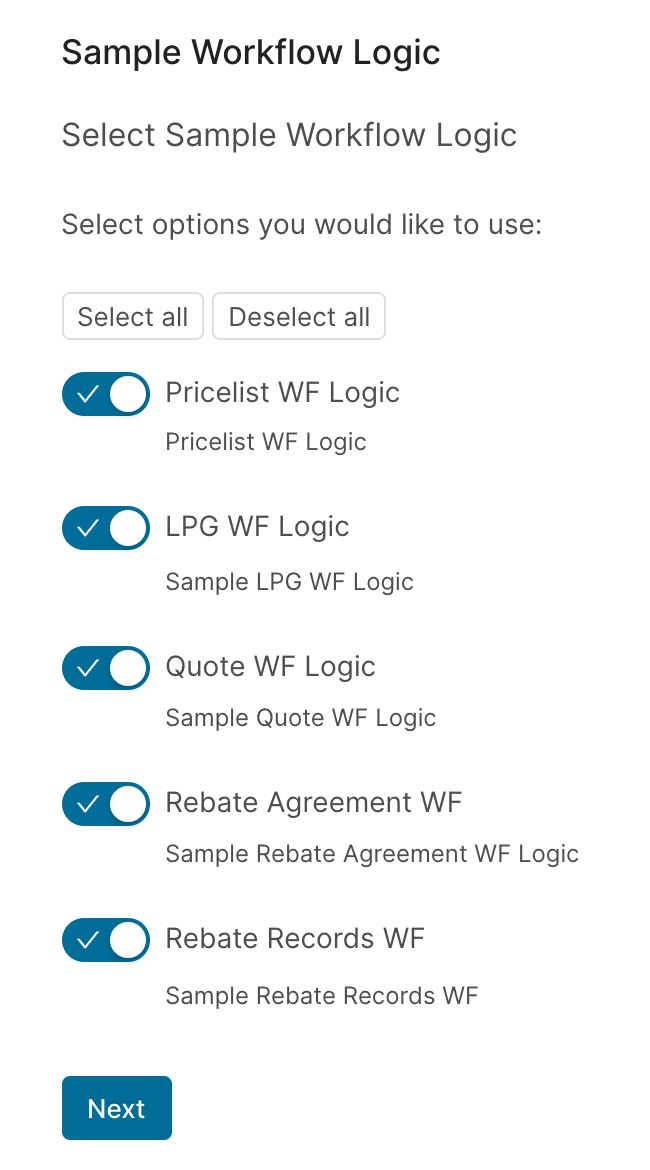Click the checkmark icon on Quote WF toggle

[x=87, y=668]
